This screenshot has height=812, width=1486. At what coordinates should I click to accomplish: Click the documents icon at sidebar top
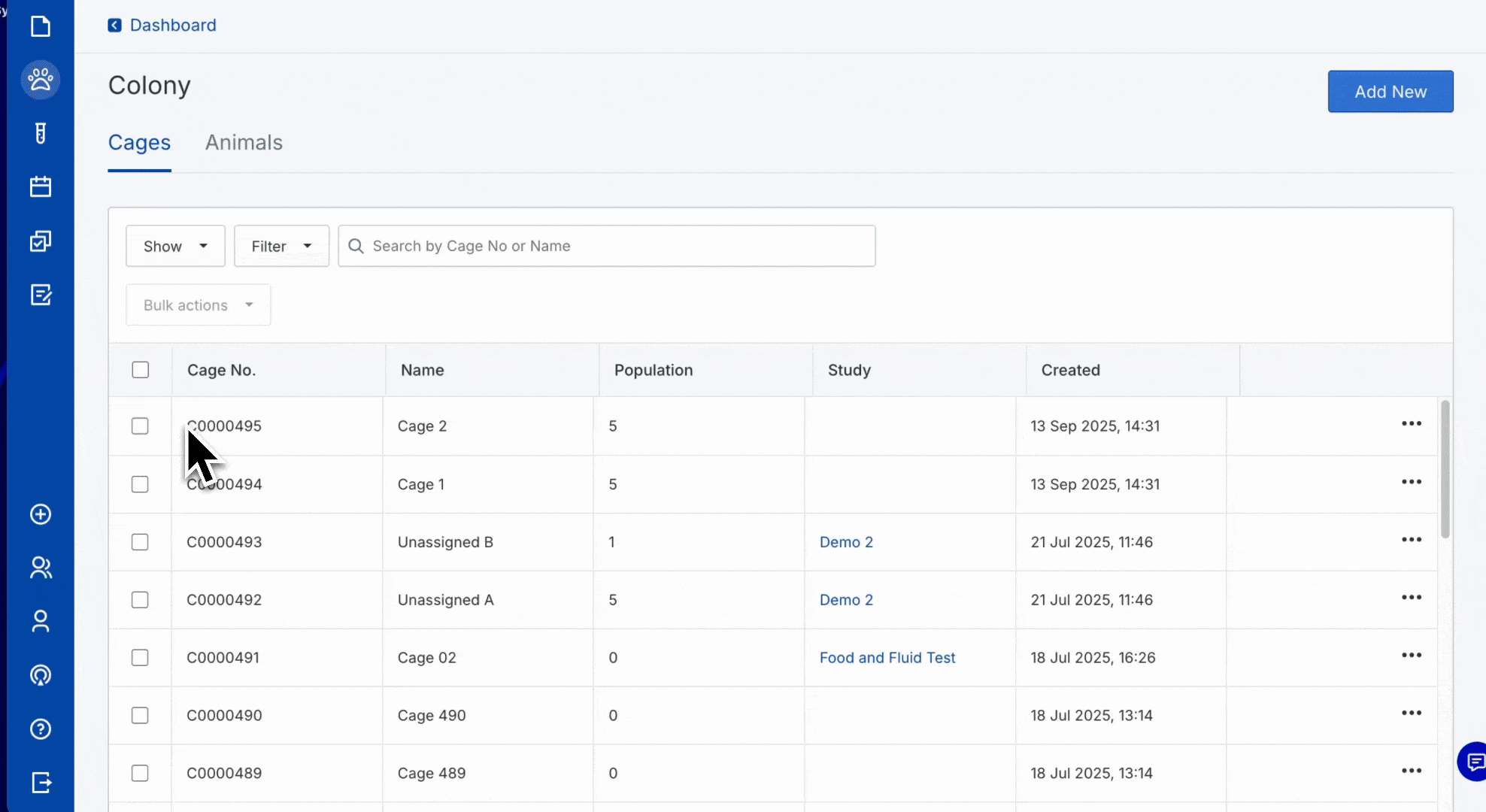tap(41, 26)
